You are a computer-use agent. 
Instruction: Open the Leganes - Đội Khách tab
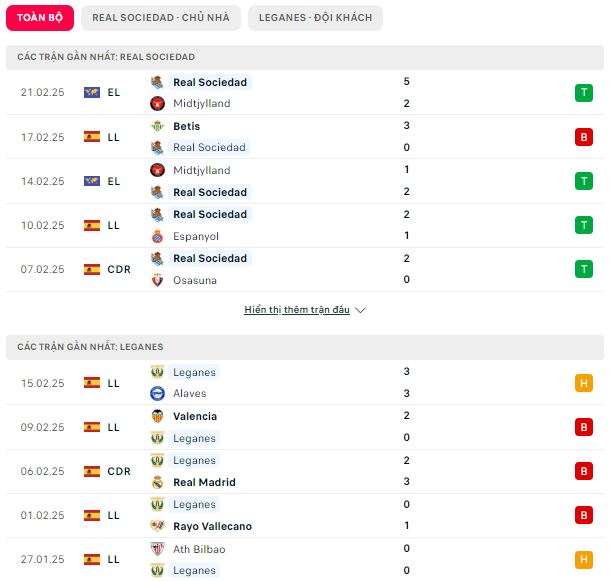click(x=315, y=18)
